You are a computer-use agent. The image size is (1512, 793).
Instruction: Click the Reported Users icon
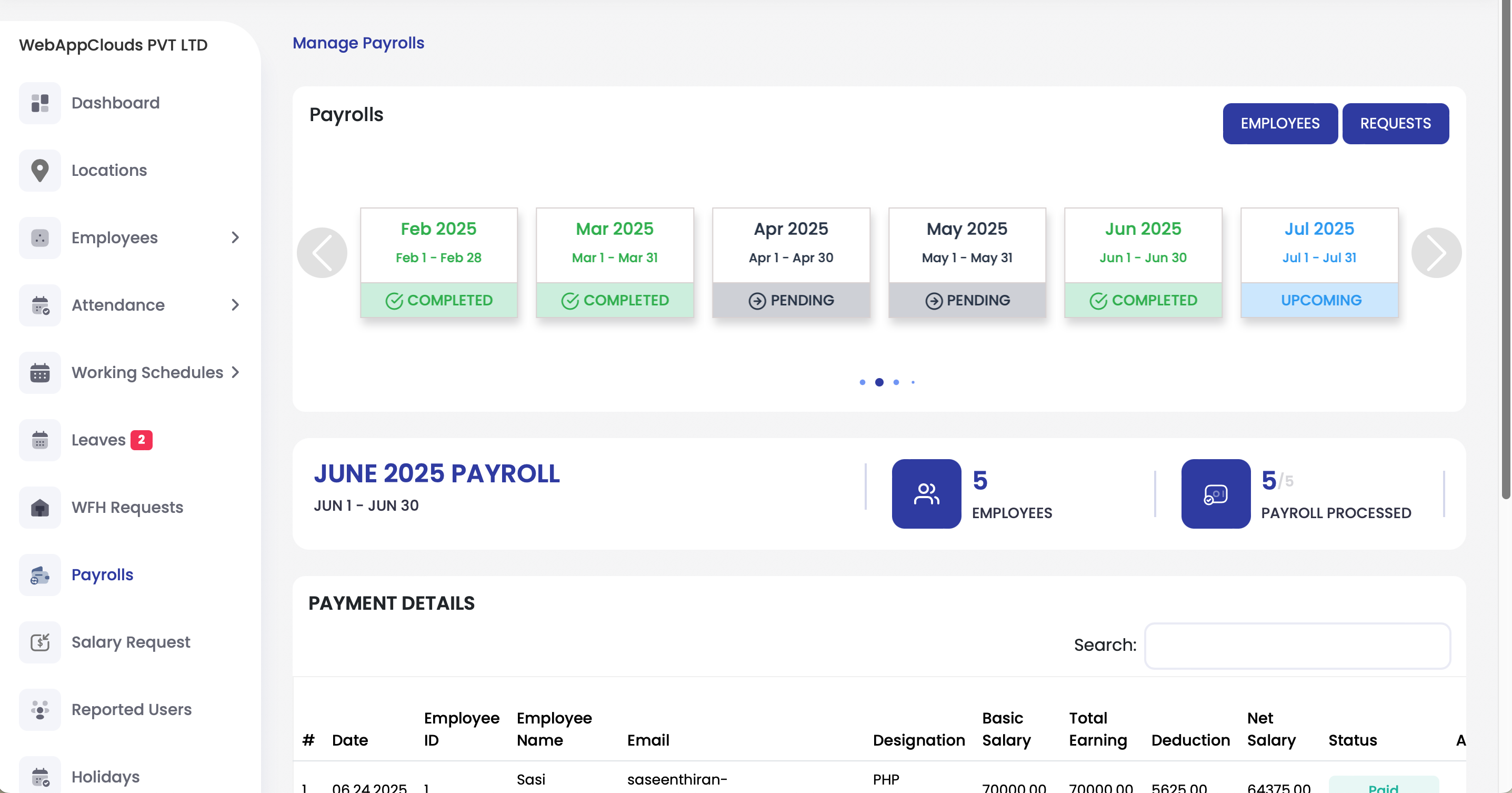[39, 710]
